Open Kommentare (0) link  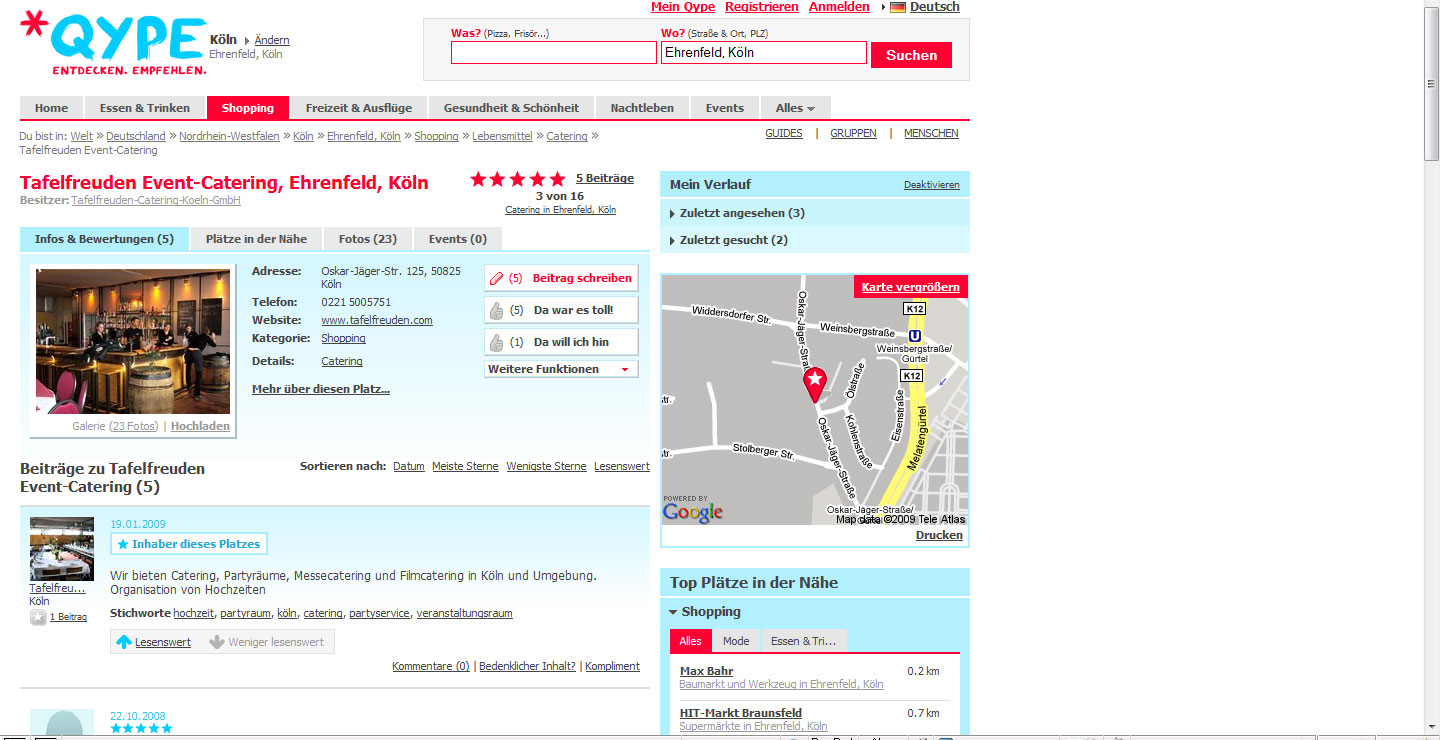[431, 666]
